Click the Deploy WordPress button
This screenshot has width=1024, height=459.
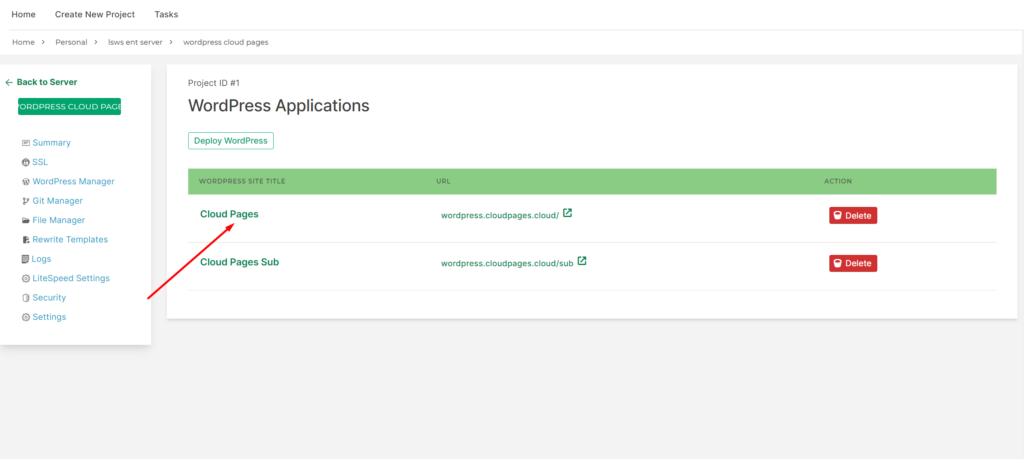click(x=231, y=141)
